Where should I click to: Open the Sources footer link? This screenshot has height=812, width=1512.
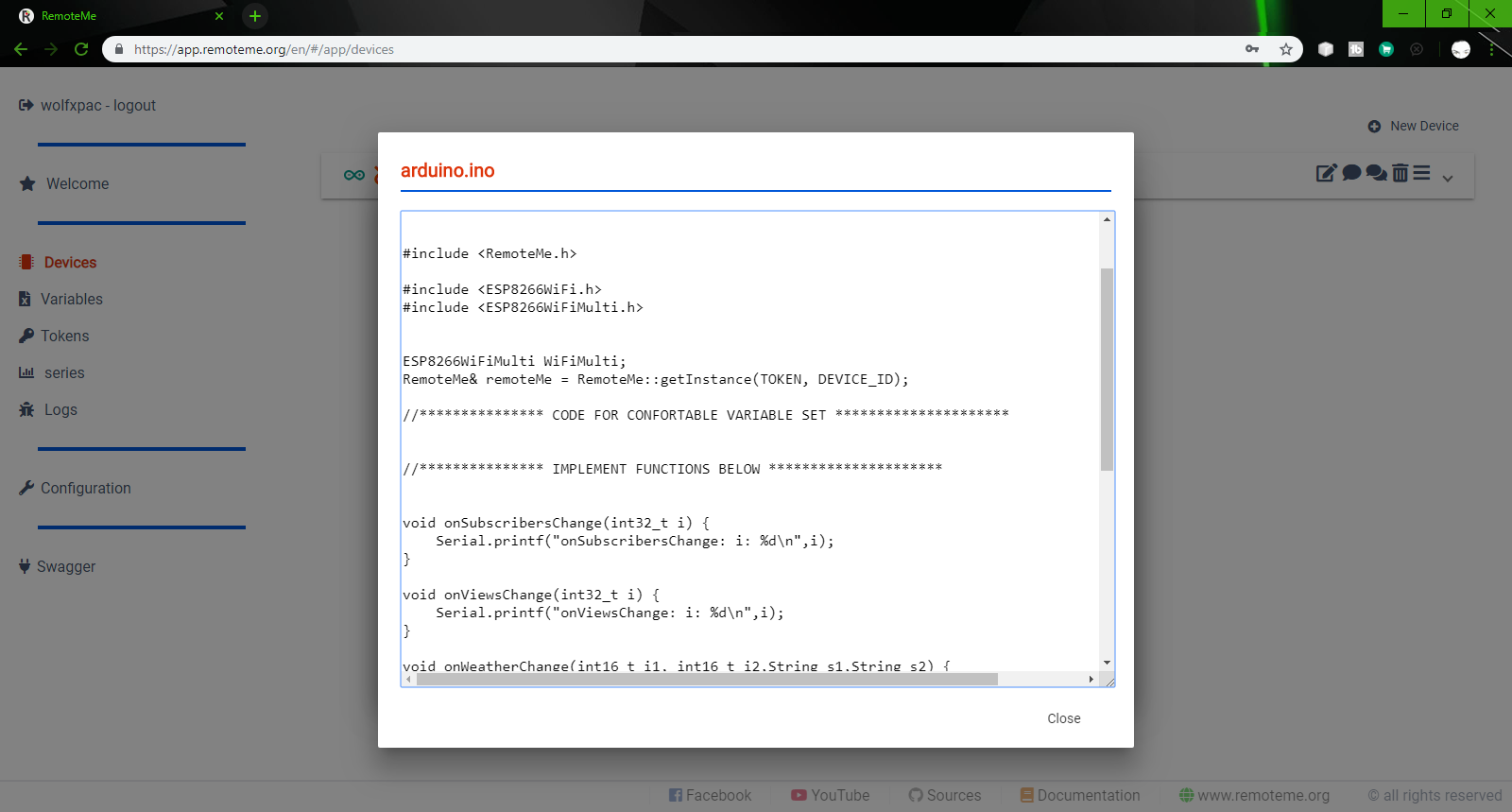tap(945, 795)
